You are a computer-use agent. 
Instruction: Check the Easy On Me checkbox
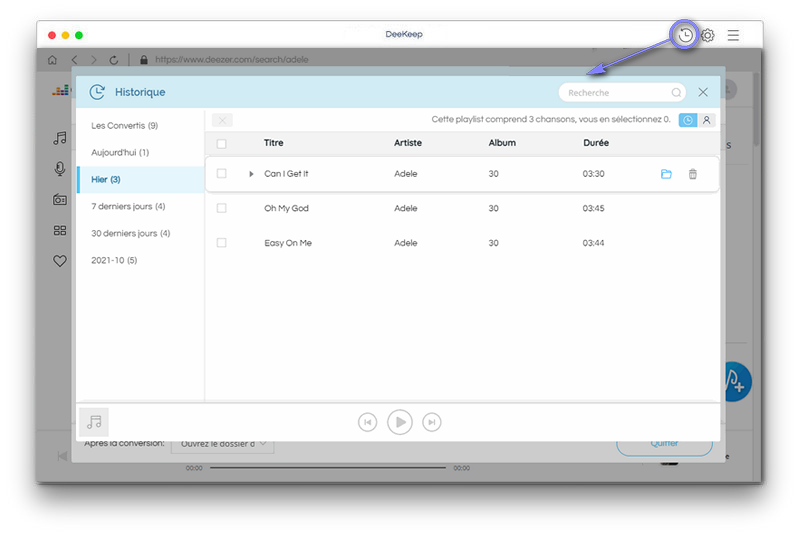[x=221, y=243]
